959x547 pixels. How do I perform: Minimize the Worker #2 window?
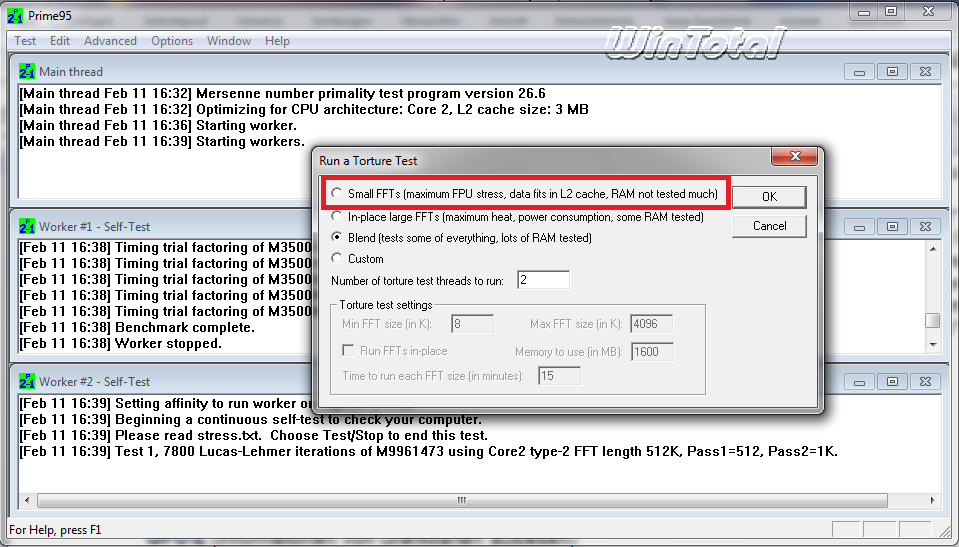[859, 382]
